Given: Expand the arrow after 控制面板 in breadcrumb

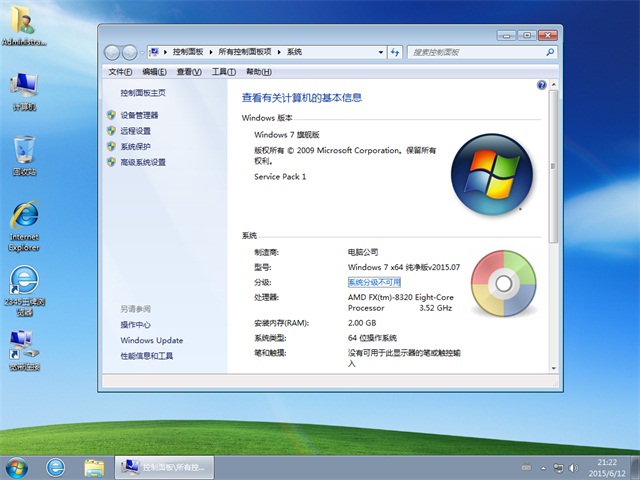Looking at the screenshot, I should coord(209,51).
